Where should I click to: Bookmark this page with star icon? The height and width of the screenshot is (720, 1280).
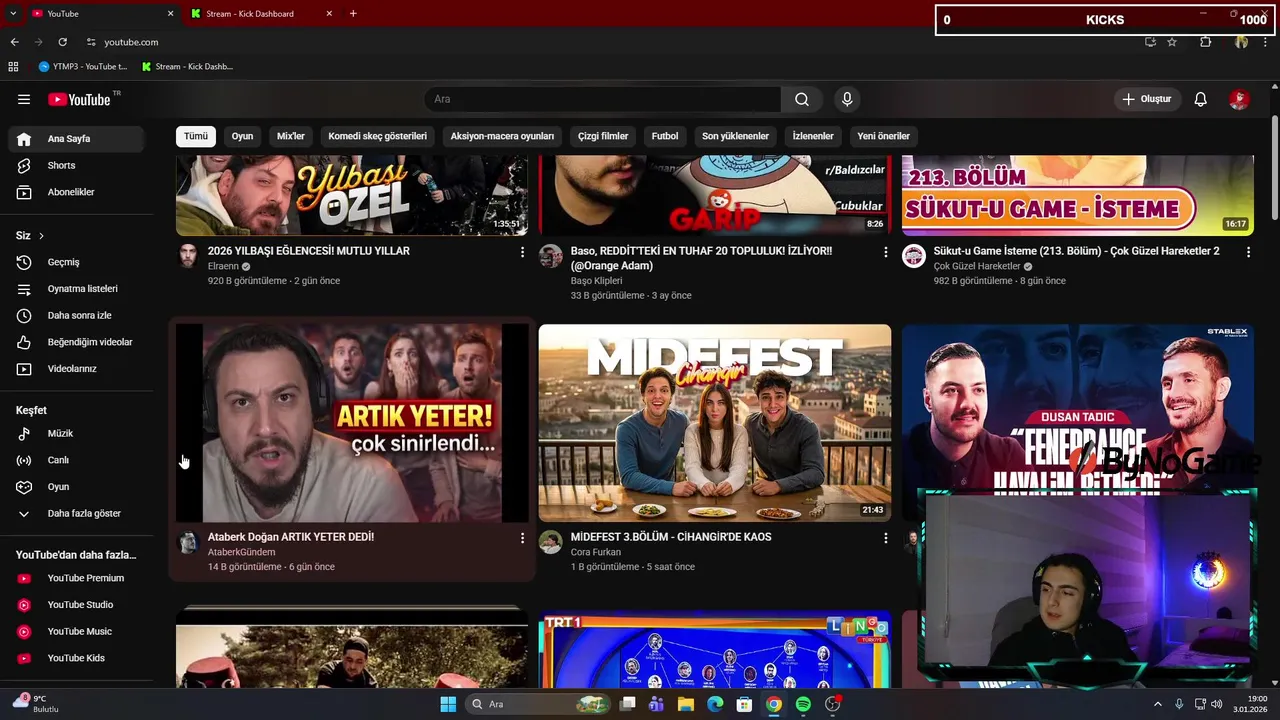(x=1172, y=42)
